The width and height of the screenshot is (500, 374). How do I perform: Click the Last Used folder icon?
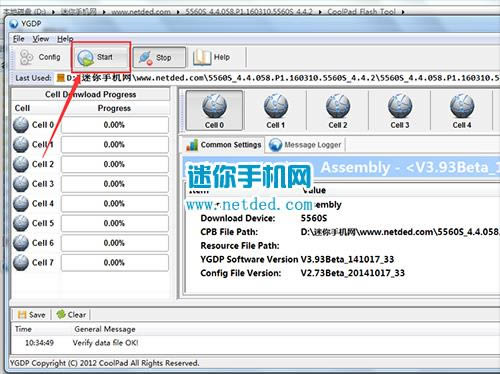pyautogui.click(x=60, y=78)
